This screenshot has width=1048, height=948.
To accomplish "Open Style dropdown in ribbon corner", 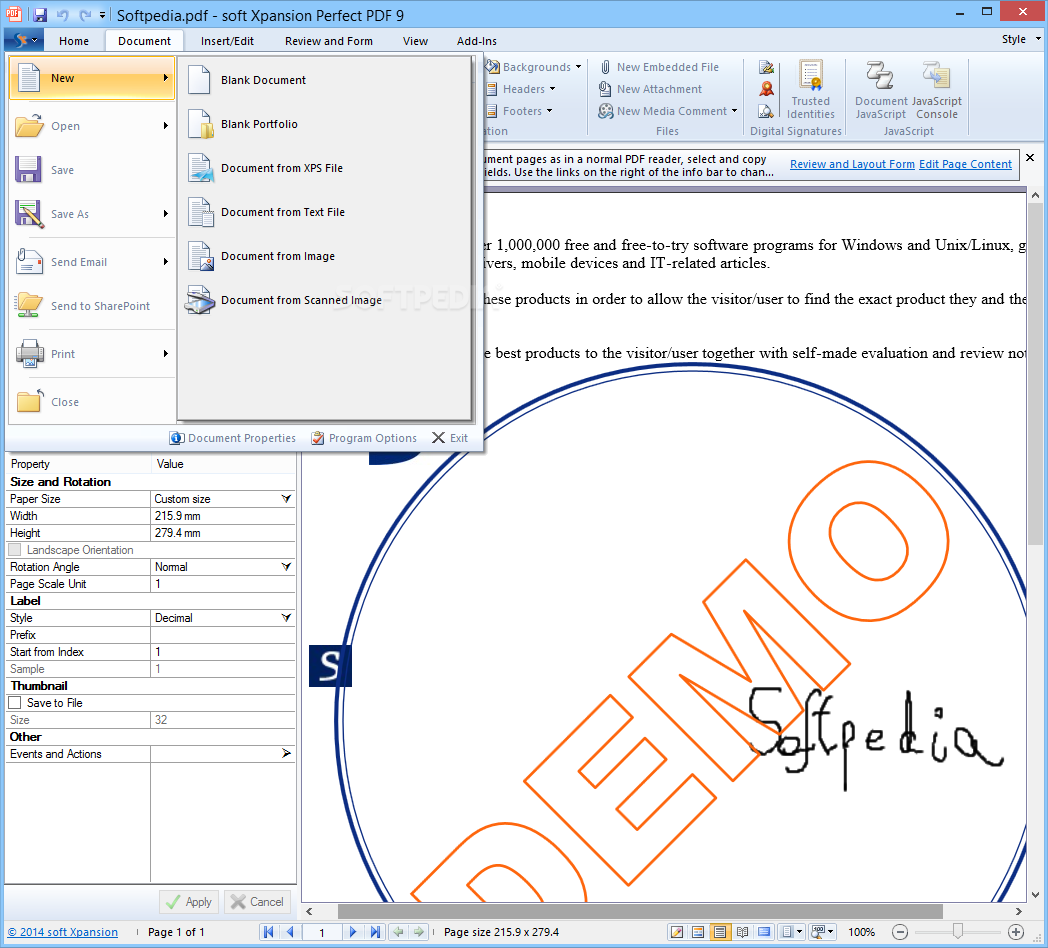I will (x=1021, y=39).
